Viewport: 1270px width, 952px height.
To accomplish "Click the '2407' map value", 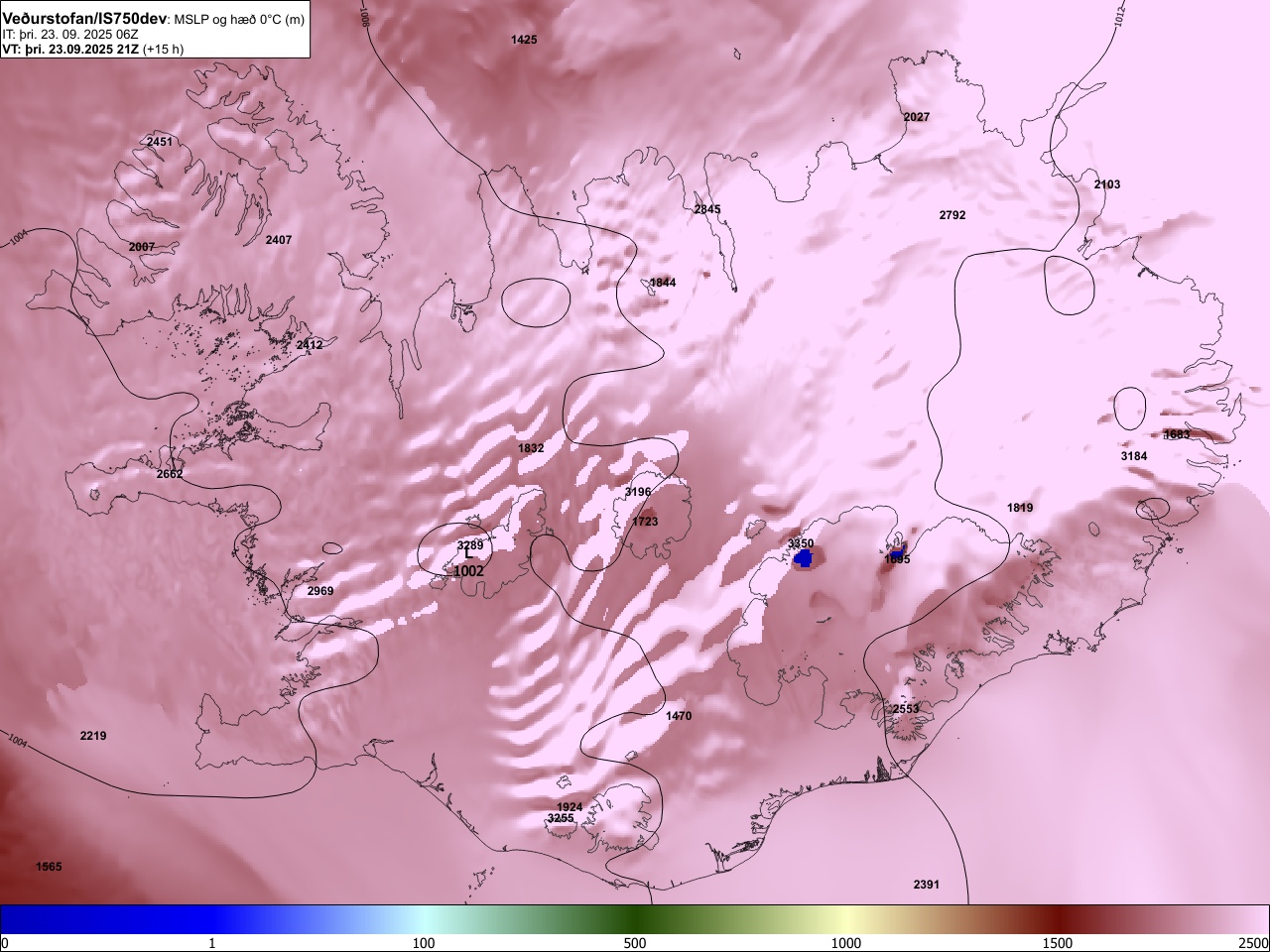I will point(279,240).
